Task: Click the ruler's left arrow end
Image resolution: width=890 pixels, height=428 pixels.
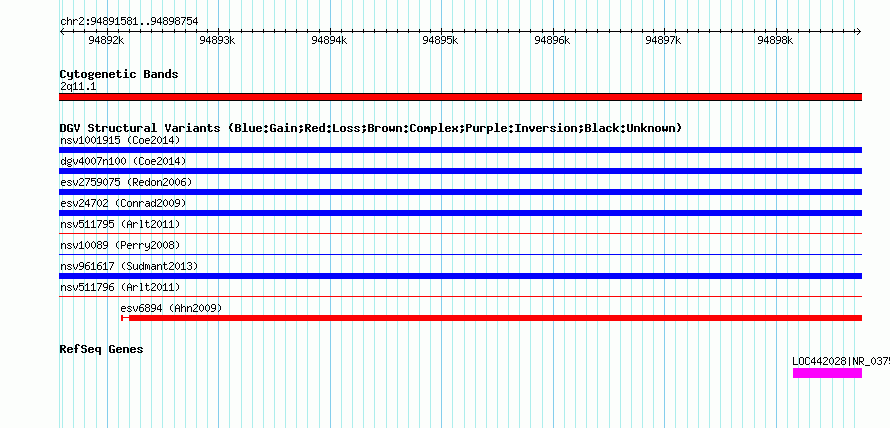Action: [x=62, y=32]
